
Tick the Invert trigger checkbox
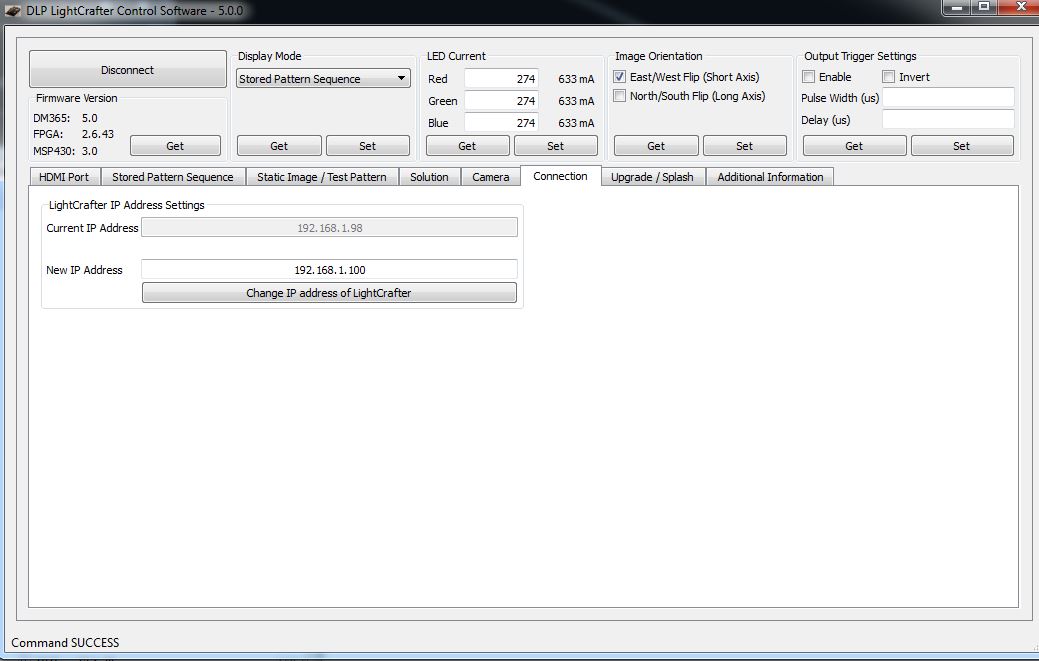coord(889,77)
